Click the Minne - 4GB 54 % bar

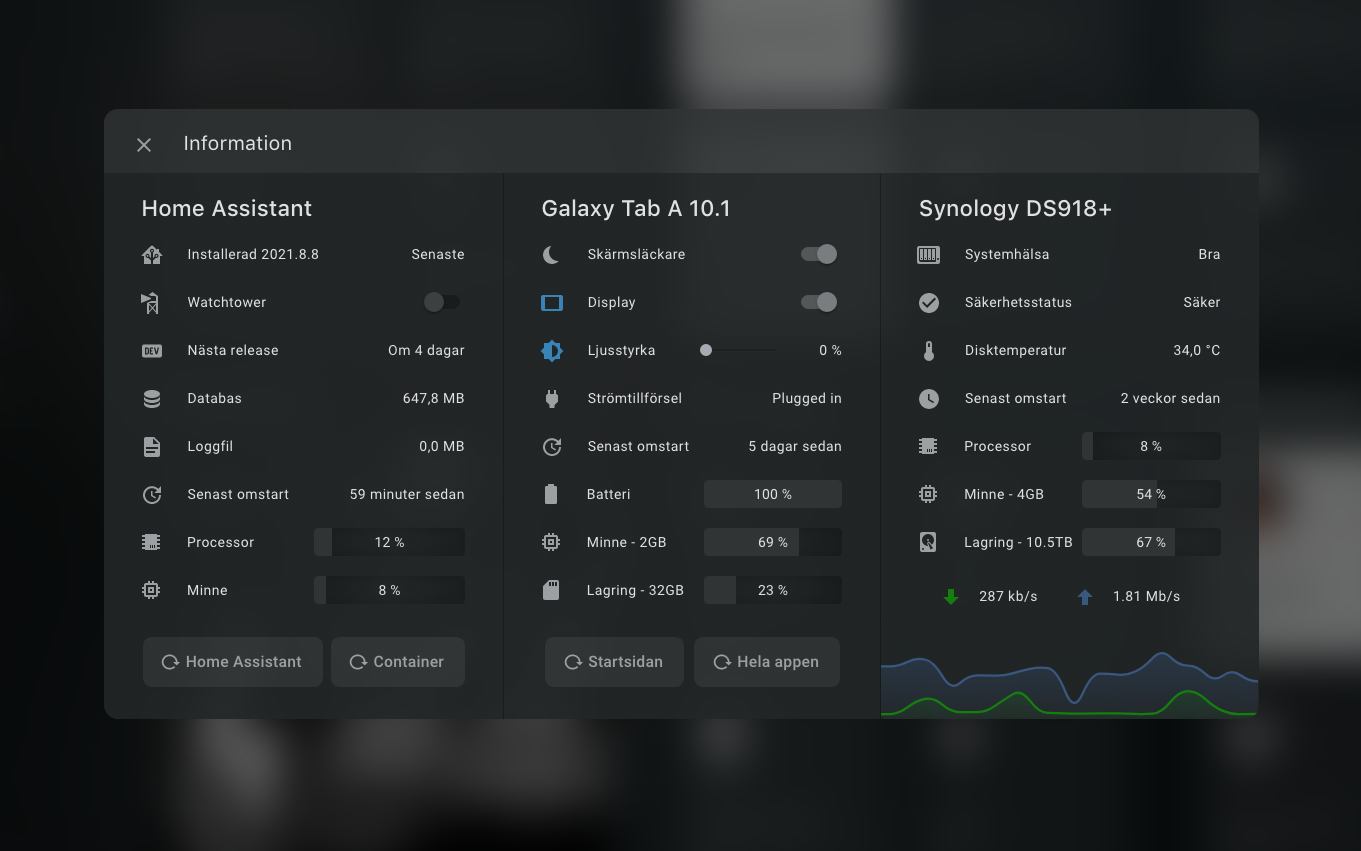tap(1151, 494)
